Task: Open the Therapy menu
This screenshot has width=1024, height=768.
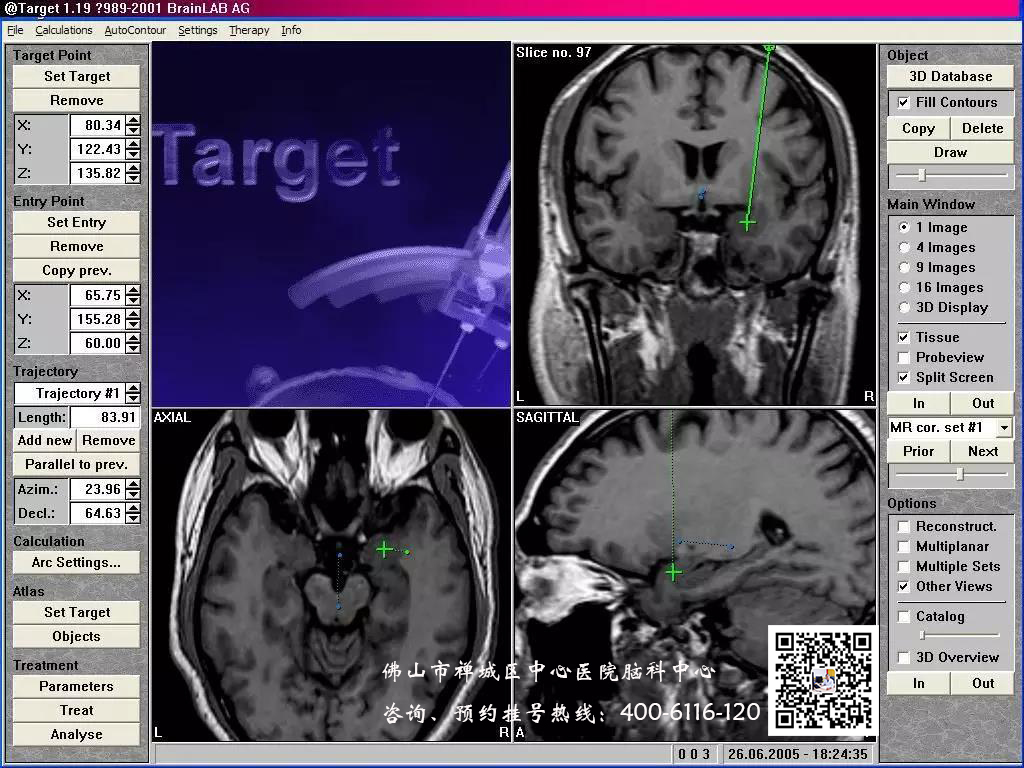Action: pos(249,30)
